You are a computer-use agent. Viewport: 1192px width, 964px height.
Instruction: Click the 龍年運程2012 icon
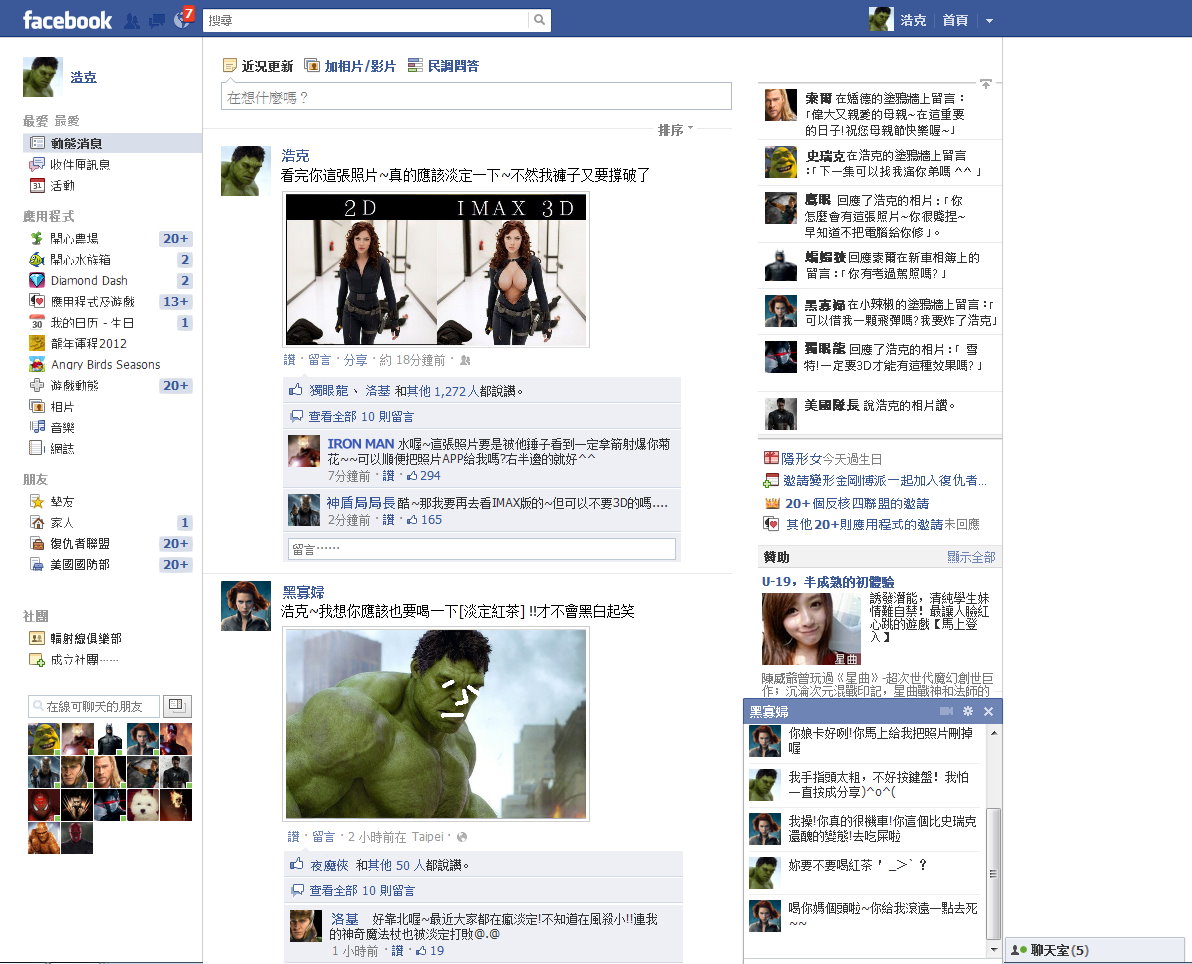(36, 344)
